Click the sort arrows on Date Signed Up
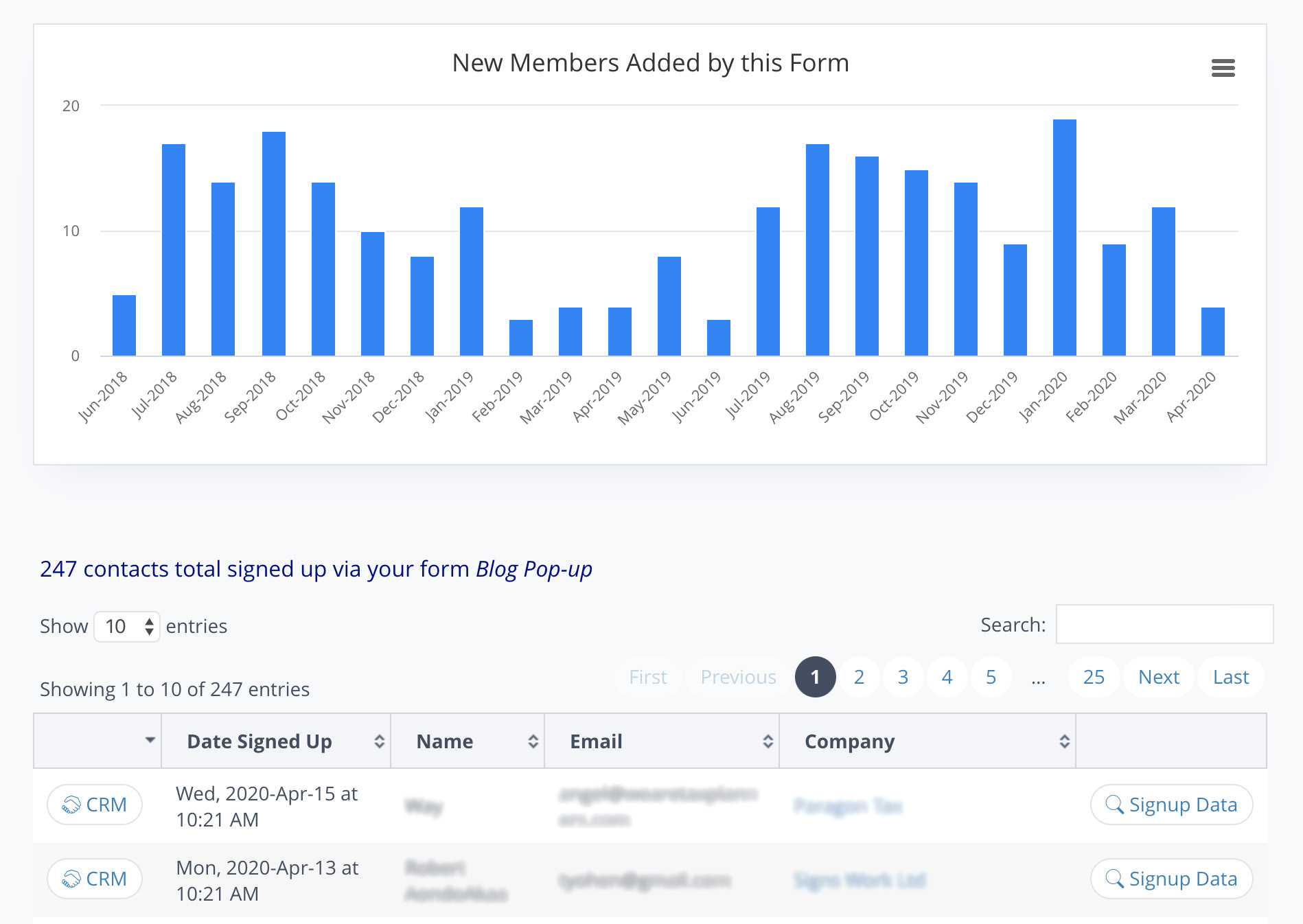The width and height of the screenshot is (1303, 924). coord(379,741)
